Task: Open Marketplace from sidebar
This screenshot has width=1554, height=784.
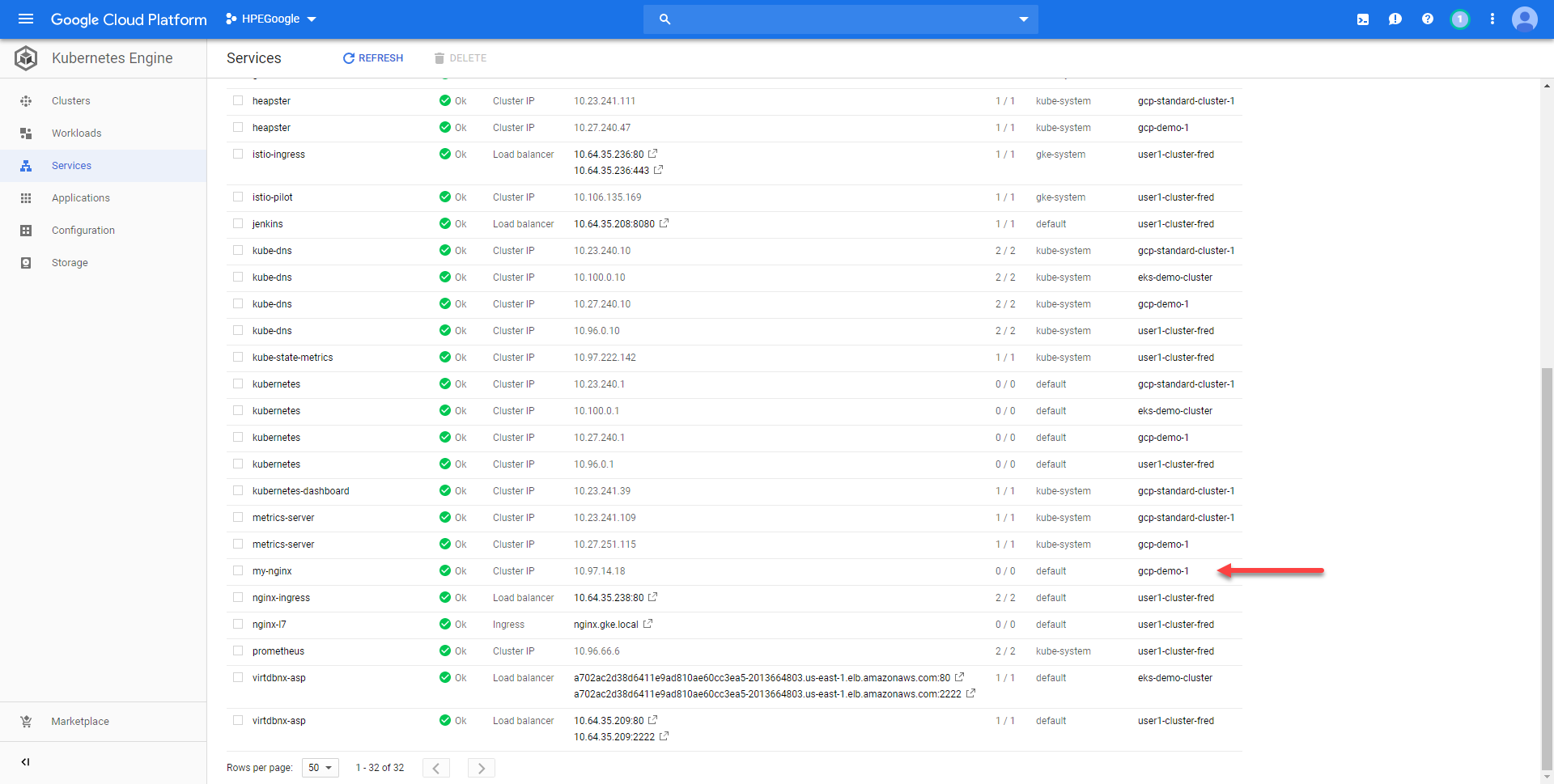Action: tap(80, 722)
